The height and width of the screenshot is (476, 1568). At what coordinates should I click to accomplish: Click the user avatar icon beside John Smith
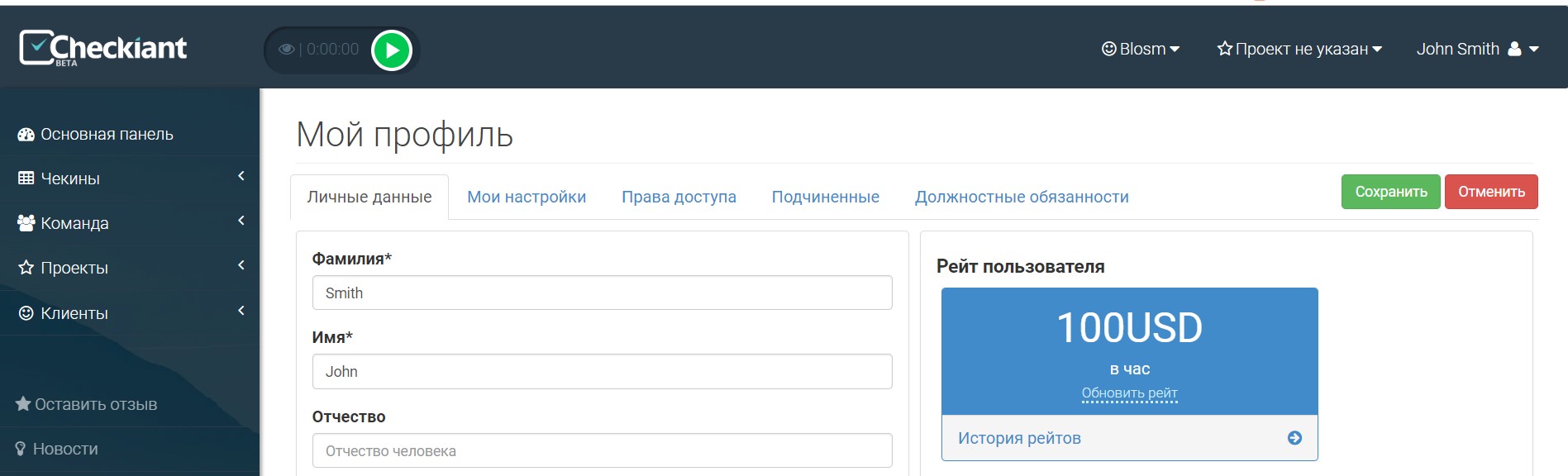(x=1514, y=49)
